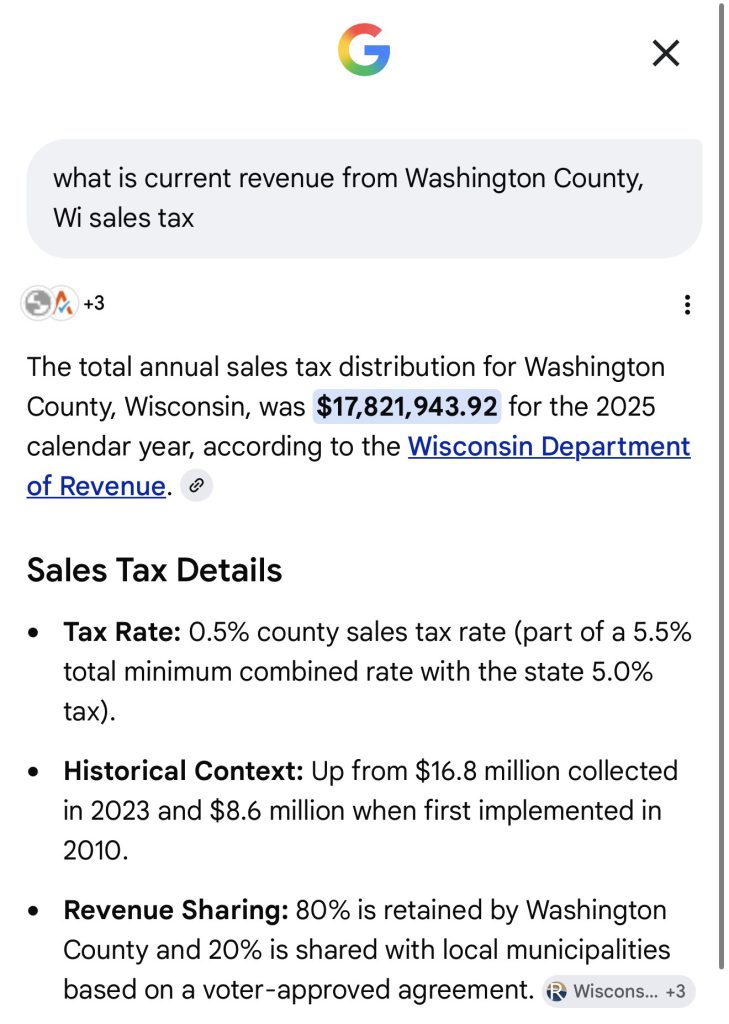Expand the +3 count in the Wiscons chip
729x1024 pixels.
click(675, 991)
